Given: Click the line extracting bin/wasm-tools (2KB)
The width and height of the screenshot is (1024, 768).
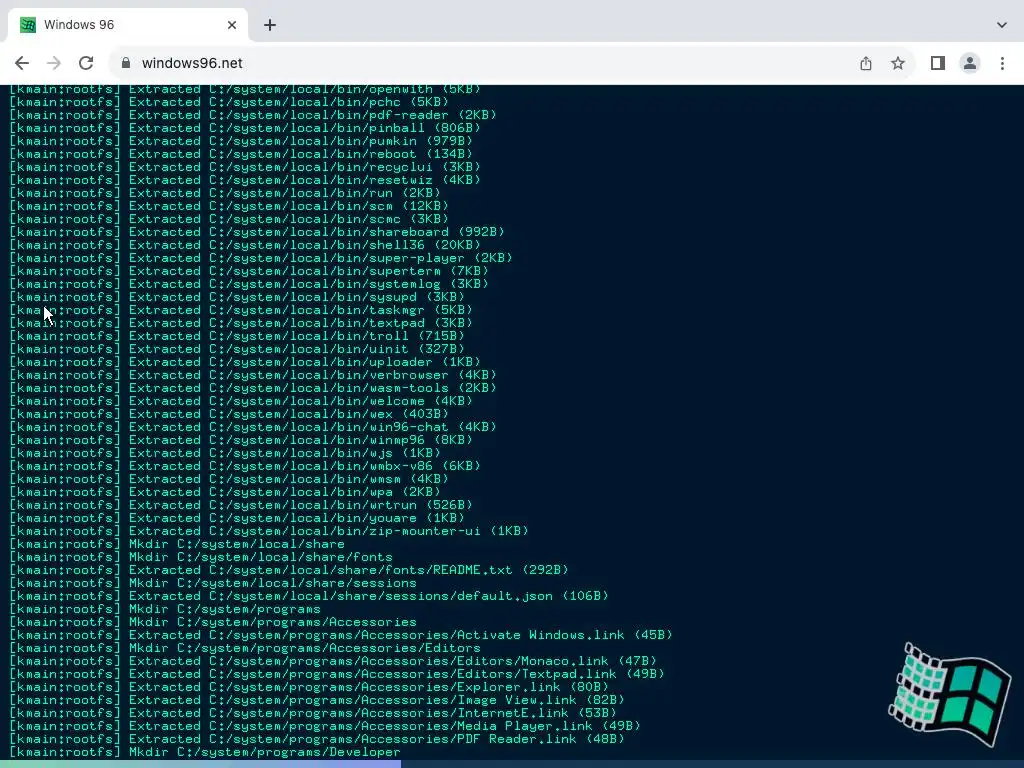Looking at the screenshot, I should click(253, 388).
